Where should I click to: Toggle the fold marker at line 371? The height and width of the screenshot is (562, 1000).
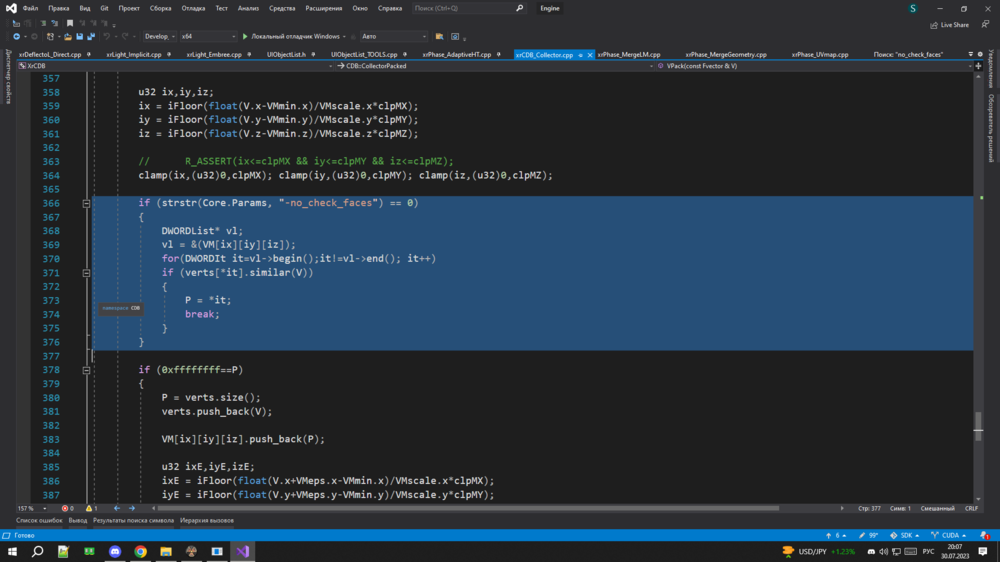click(x=86, y=273)
